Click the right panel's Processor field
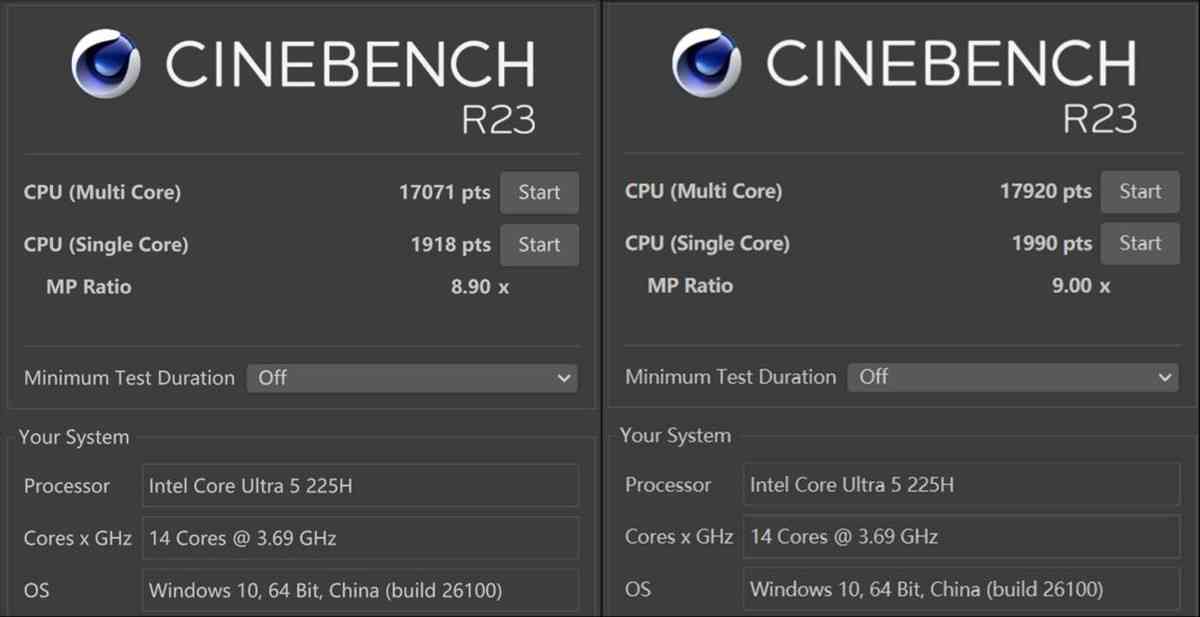Image resolution: width=1200 pixels, height=617 pixels. click(x=961, y=485)
